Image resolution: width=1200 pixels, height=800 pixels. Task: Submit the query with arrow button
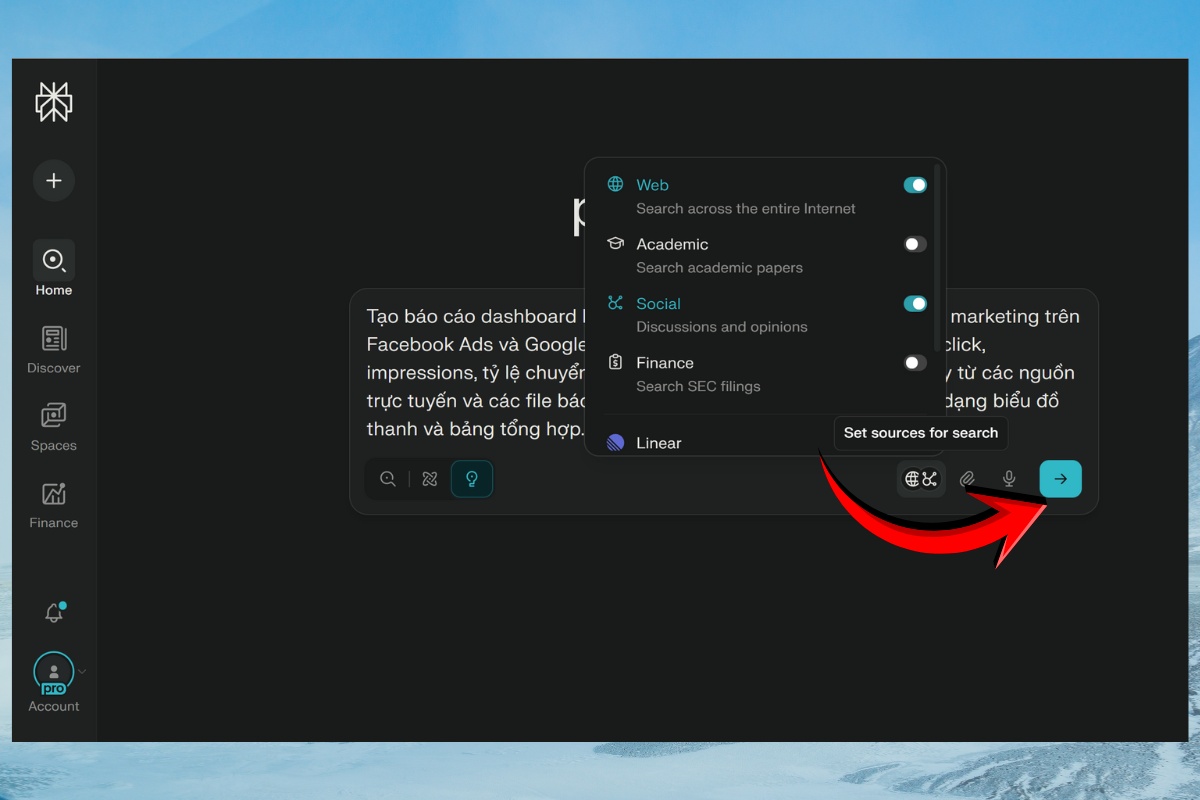[x=1060, y=479]
